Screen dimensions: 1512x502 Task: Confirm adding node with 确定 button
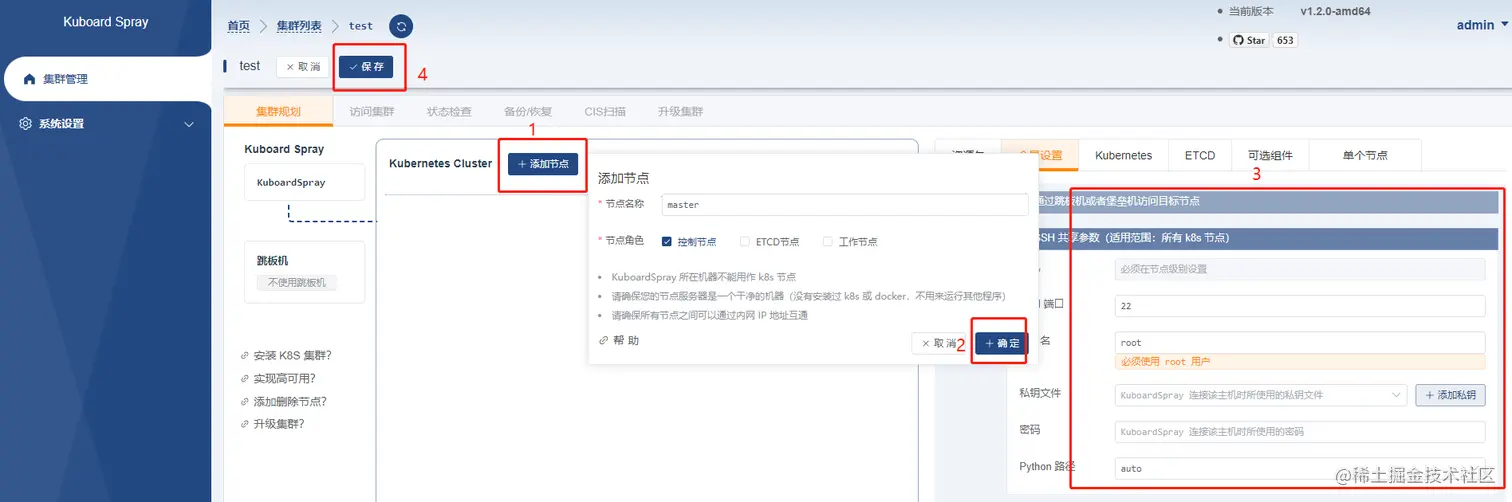[x=1001, y=343]
